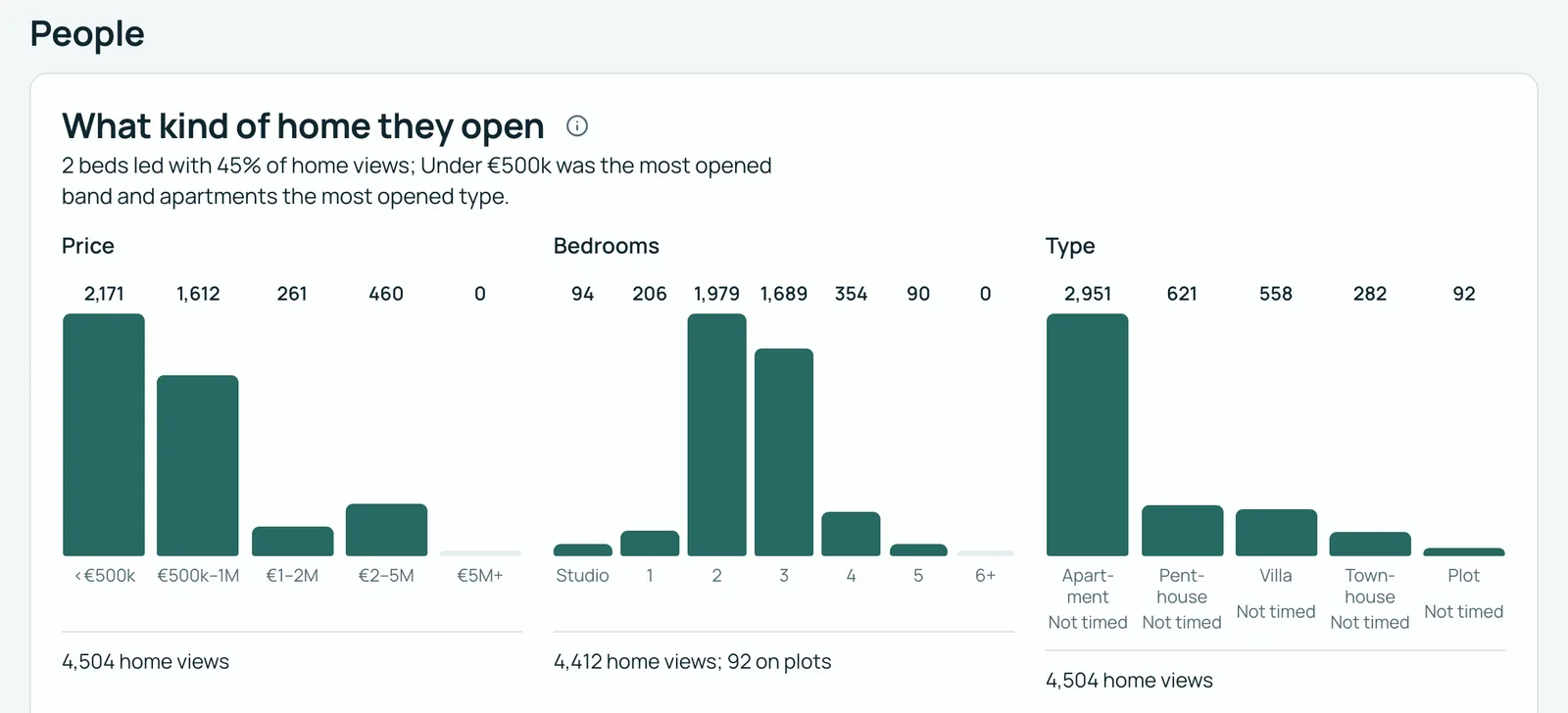Click the Apart-ment axis label
Viewport: 1568px width, 713px height.
click(1088, 586)
